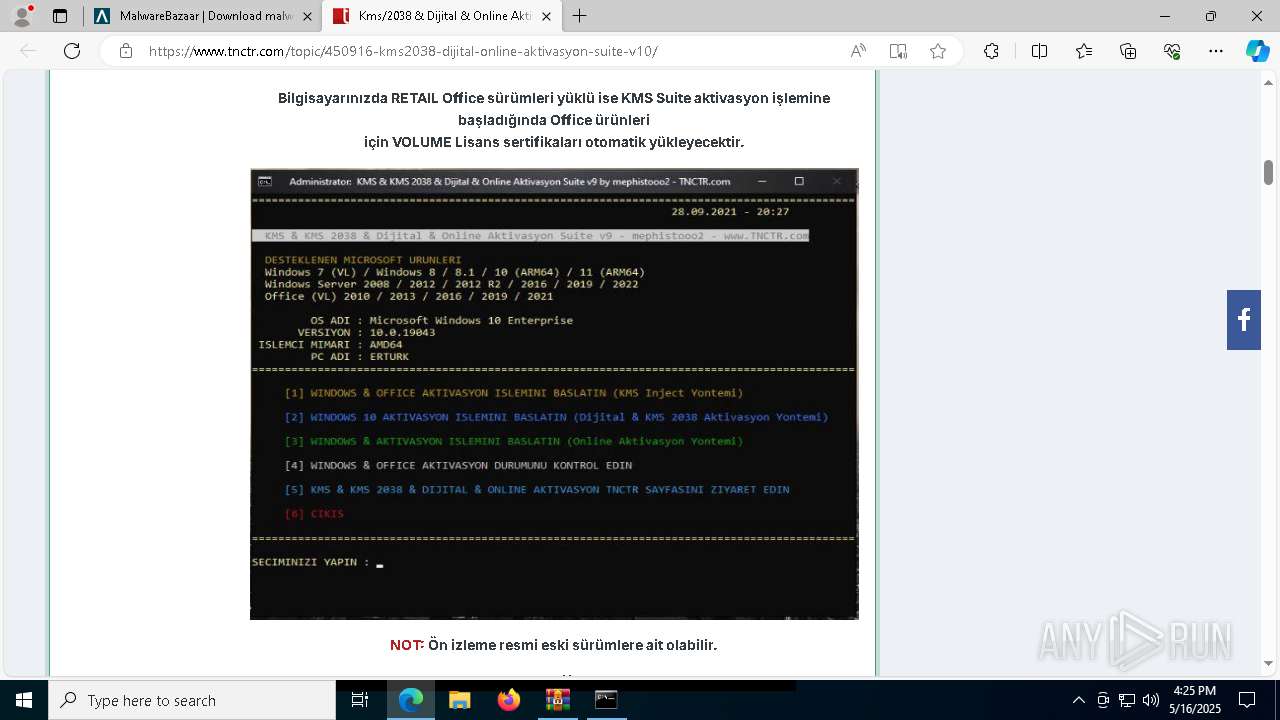Switch to the MalwareBazaar tab
This screenshot has height=720, width=1280.
205,16
